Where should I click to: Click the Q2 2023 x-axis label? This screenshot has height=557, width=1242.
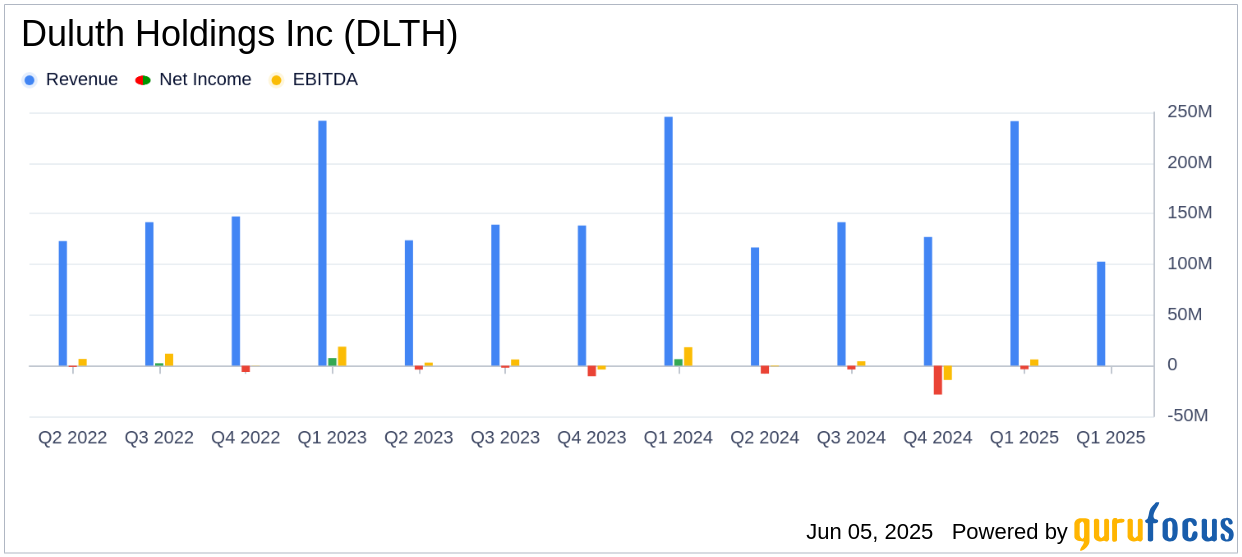click(x=419, y=438)
